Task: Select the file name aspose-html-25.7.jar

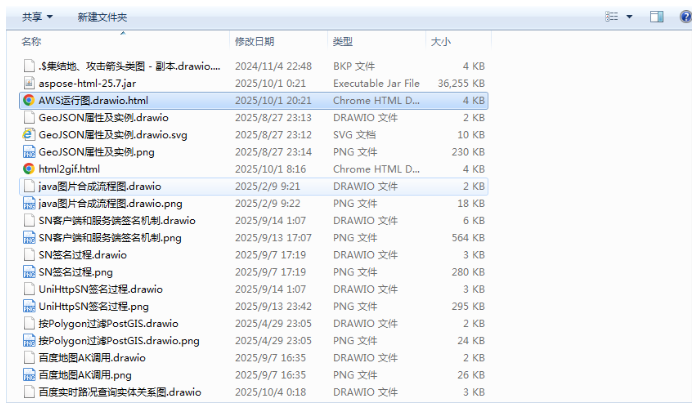Action: point(87,83)
